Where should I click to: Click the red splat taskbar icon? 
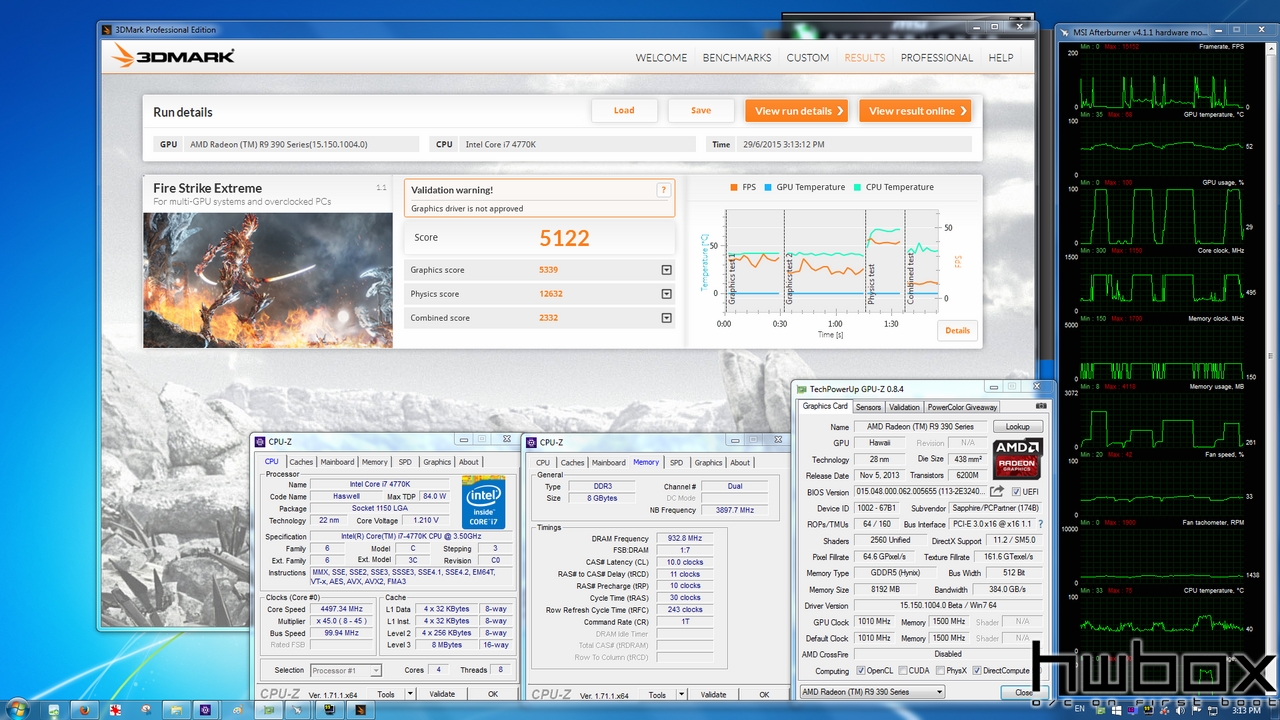coord(115,710)
